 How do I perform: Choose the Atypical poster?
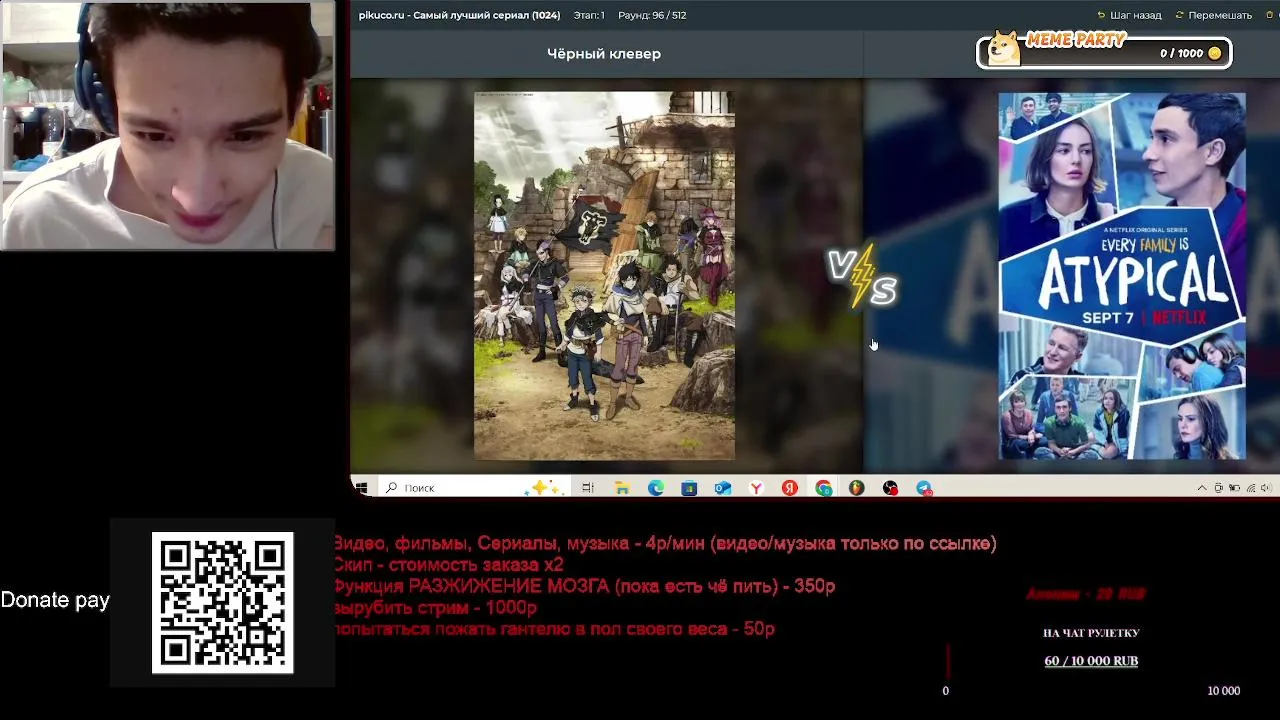click(1122, 276)
